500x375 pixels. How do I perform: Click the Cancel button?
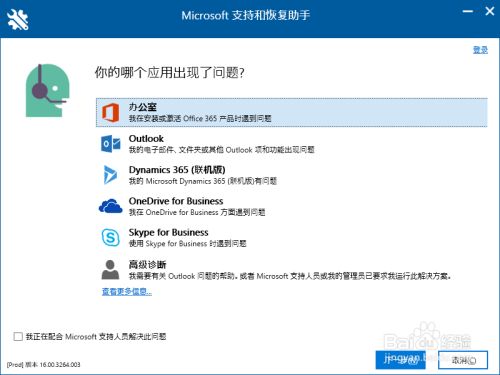tap(463, 360)
